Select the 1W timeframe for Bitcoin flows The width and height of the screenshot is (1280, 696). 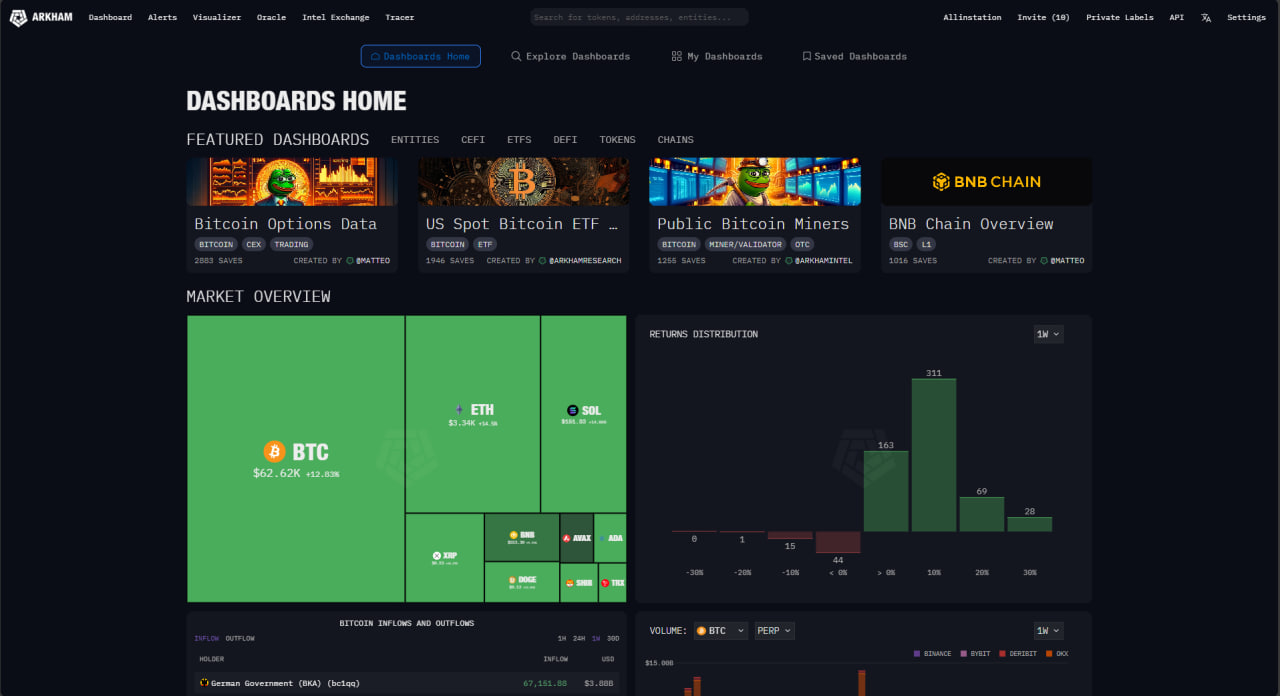[596, 638]
